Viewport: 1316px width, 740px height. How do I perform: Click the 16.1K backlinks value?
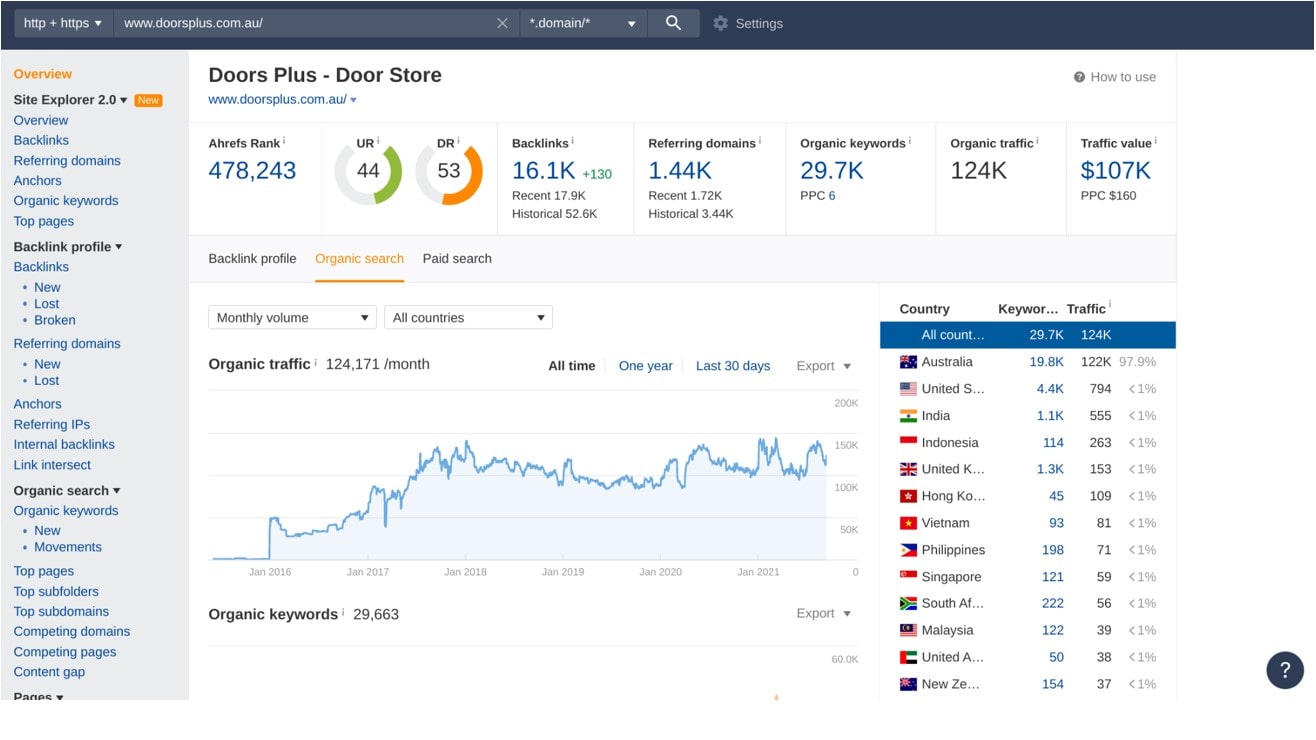pos(544,171)
